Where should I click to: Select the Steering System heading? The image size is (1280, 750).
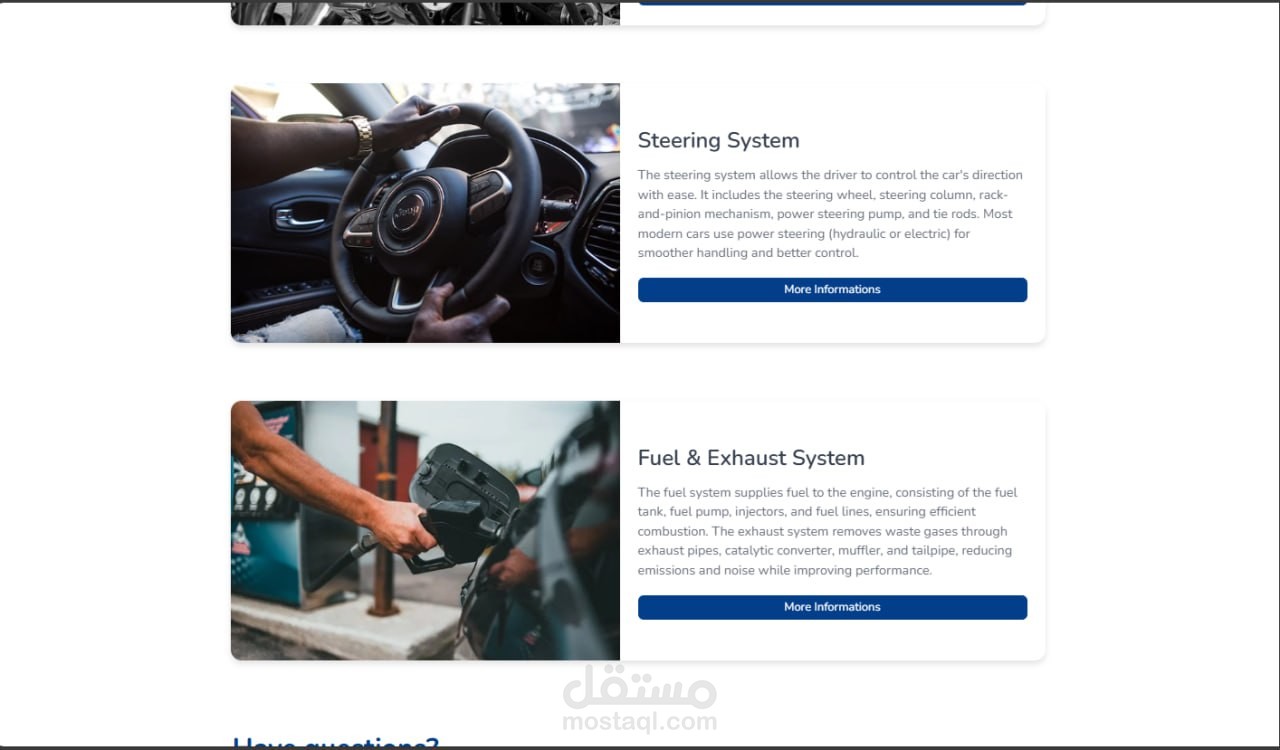point(718,140)
